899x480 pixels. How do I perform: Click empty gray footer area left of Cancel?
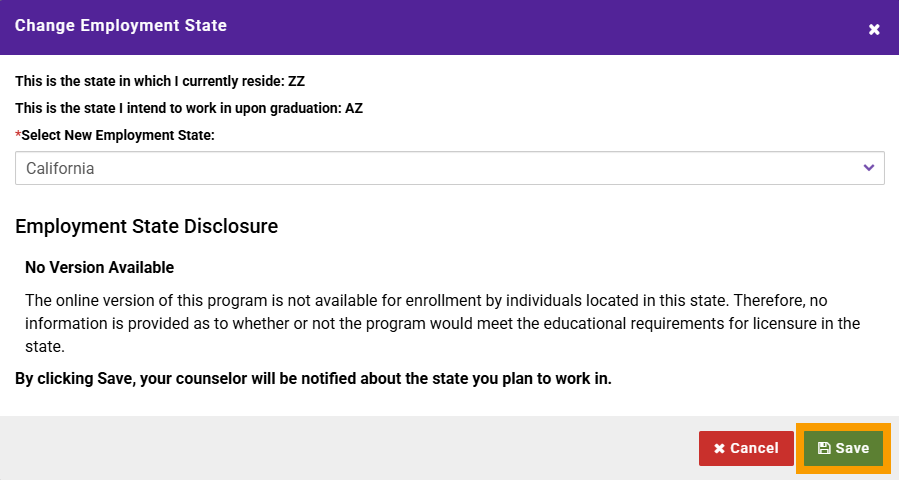(x=344, y=448)
